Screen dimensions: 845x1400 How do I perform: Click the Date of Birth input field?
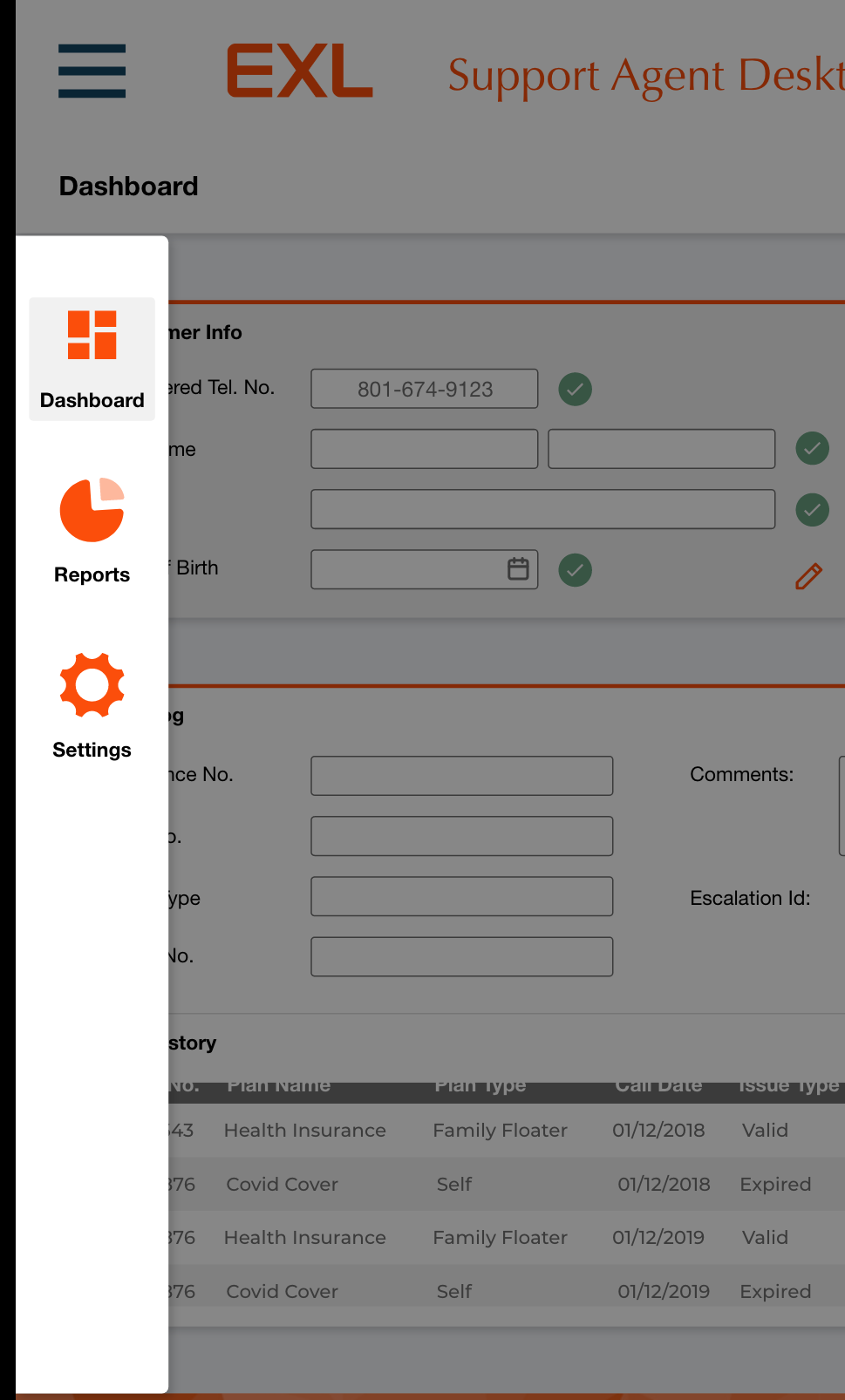tap(405, 569)
